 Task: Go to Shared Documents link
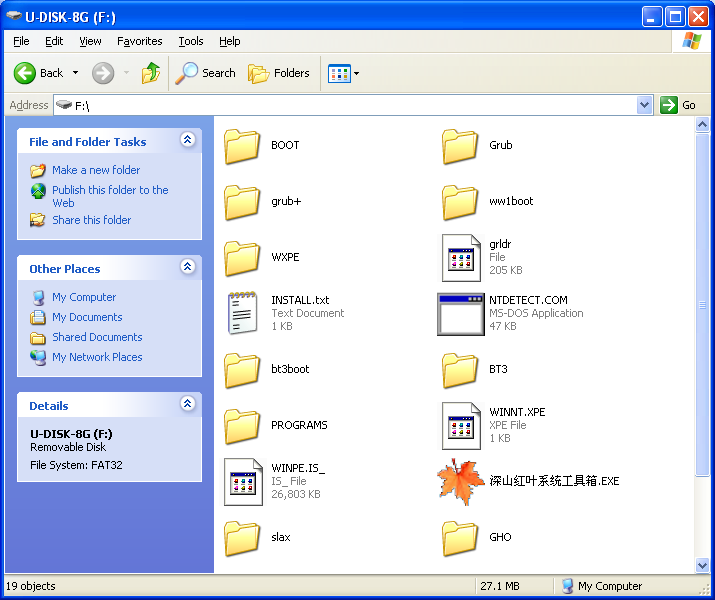(x=97, y=337)
